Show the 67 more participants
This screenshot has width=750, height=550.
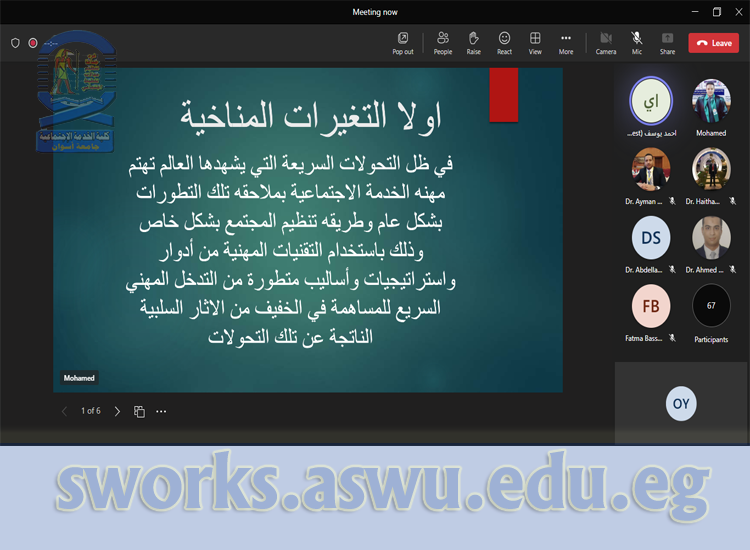point(711,306)
